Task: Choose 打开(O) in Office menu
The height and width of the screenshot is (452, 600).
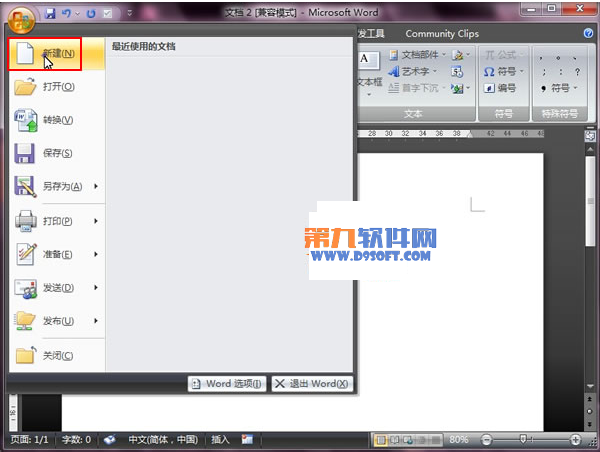Action: click(x=57, y=87)
